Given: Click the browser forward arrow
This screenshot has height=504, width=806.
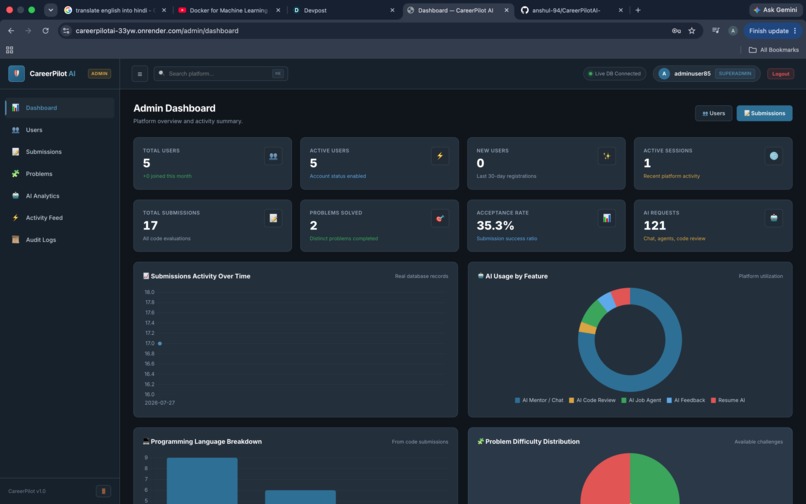Looking at the screenshot, I should pyautogui.click(x=28, y=31).
